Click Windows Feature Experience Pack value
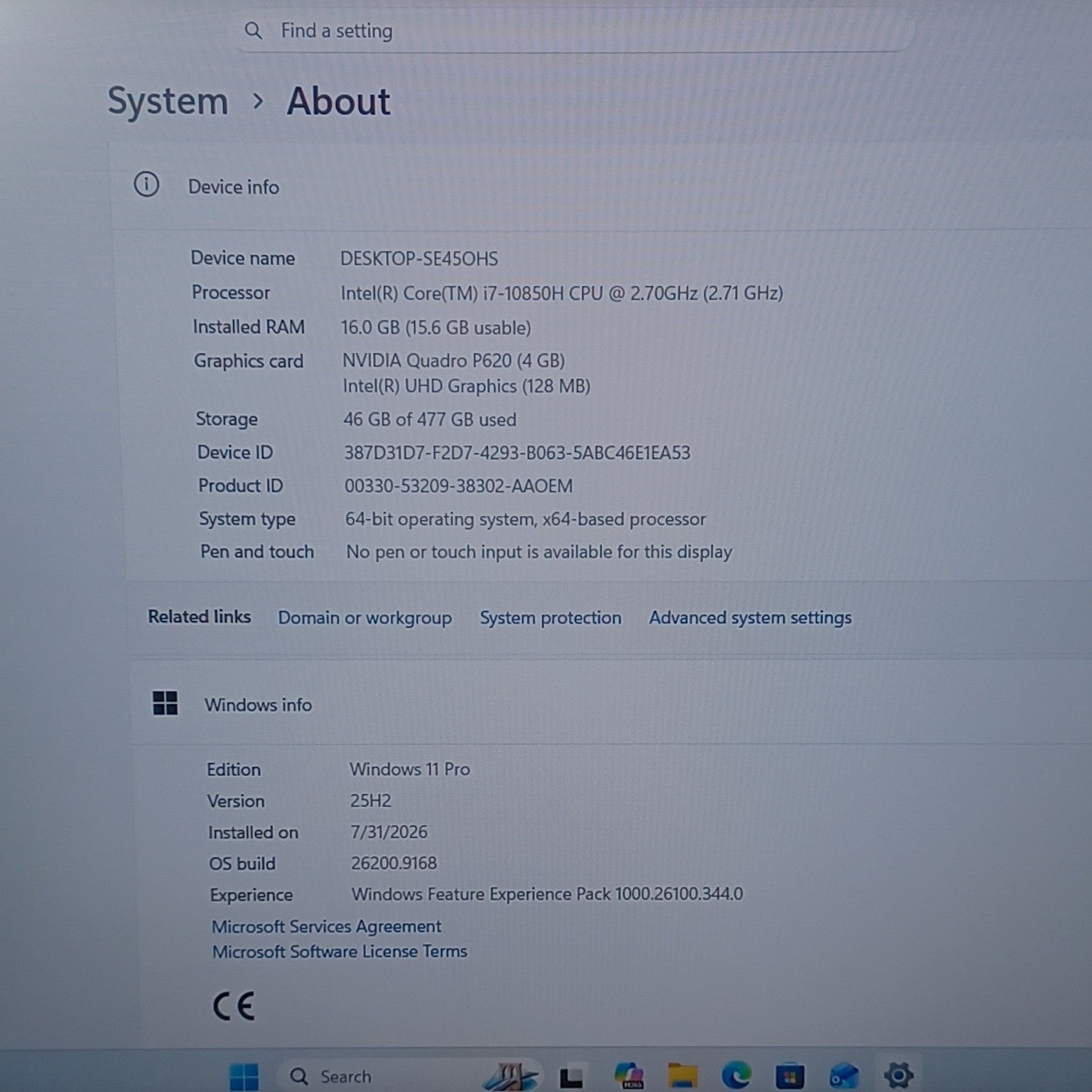The height and width of the screenshot is (1092, 1092). 547,894
